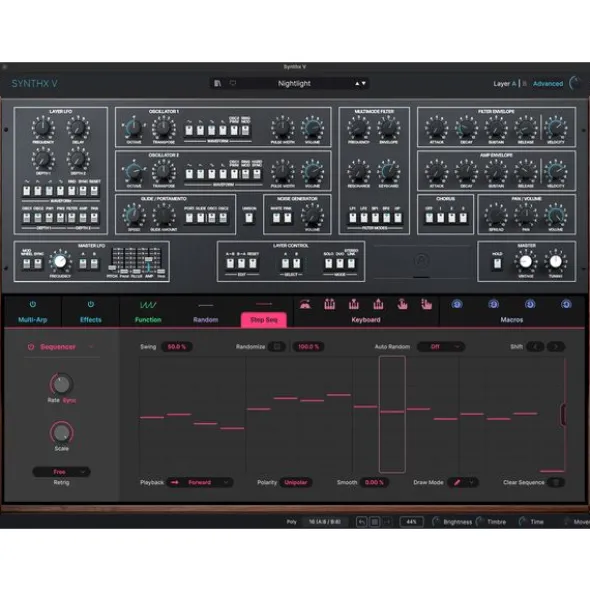Click the 44% CPU meter
This screenshot has height=591, width=590.
click(x=411, y=522)
